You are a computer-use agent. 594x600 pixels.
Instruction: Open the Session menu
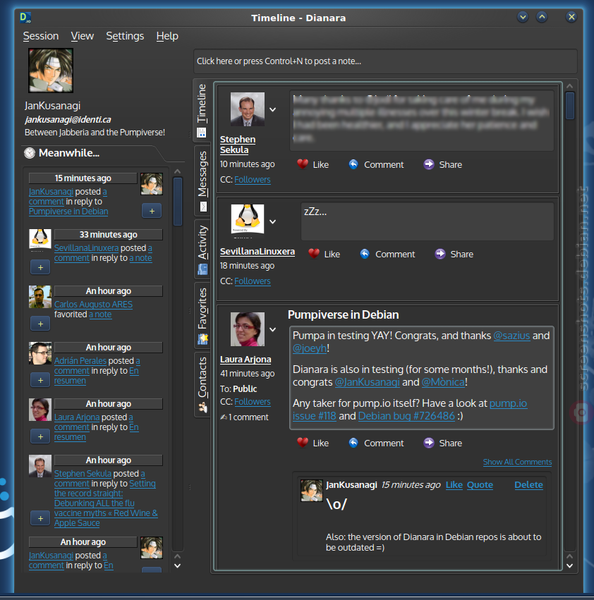pyautogui.click(x=41, y=36)
